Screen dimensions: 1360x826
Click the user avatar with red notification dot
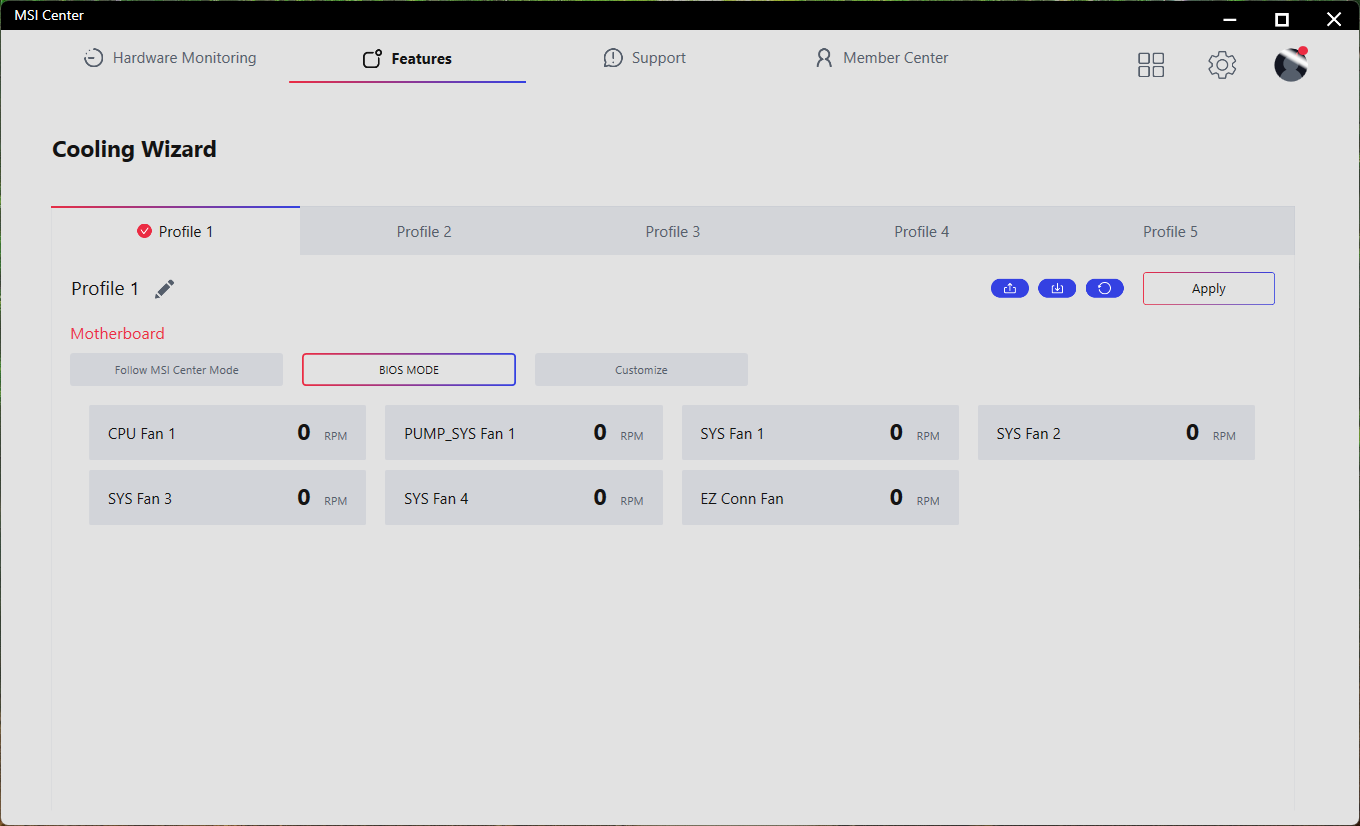(x=1291, y=64)
